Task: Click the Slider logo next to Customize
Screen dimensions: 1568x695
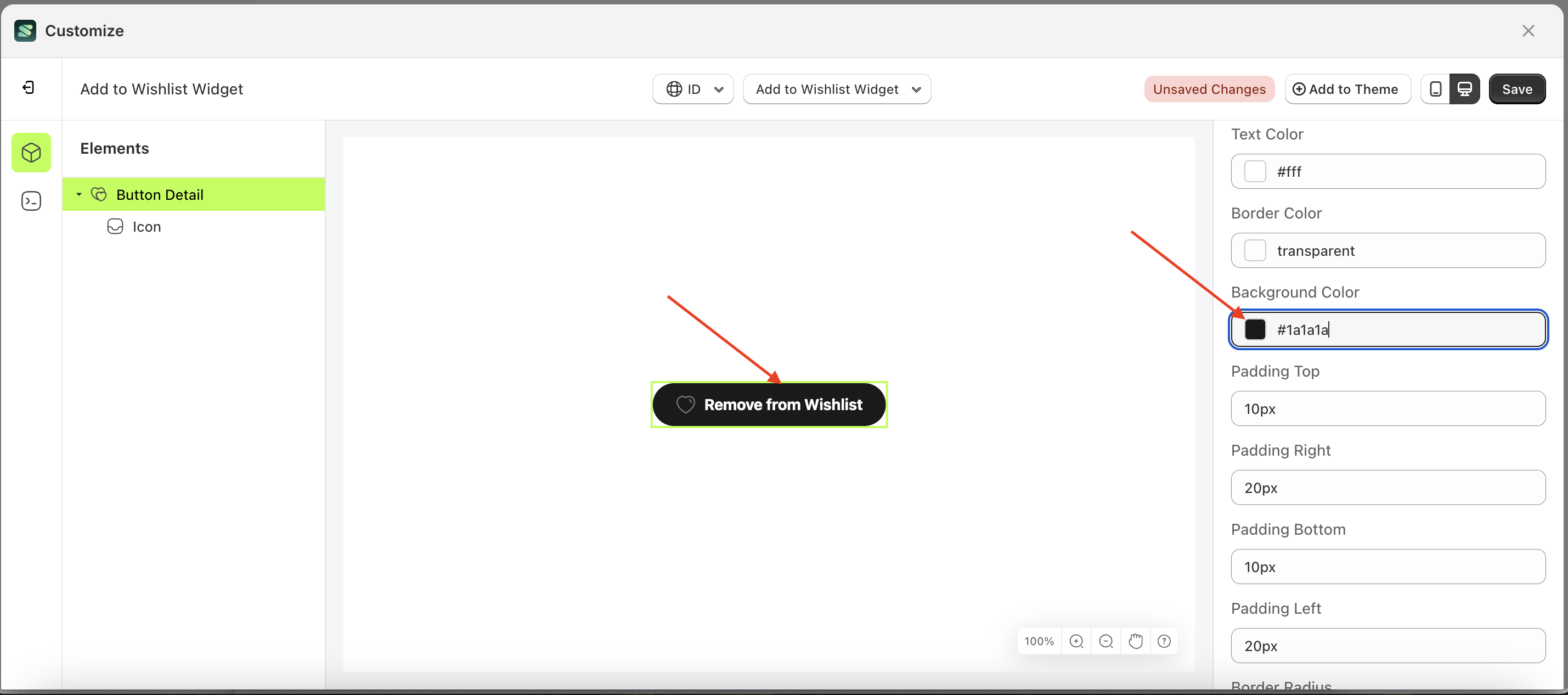Action: (x=25, y=30)
